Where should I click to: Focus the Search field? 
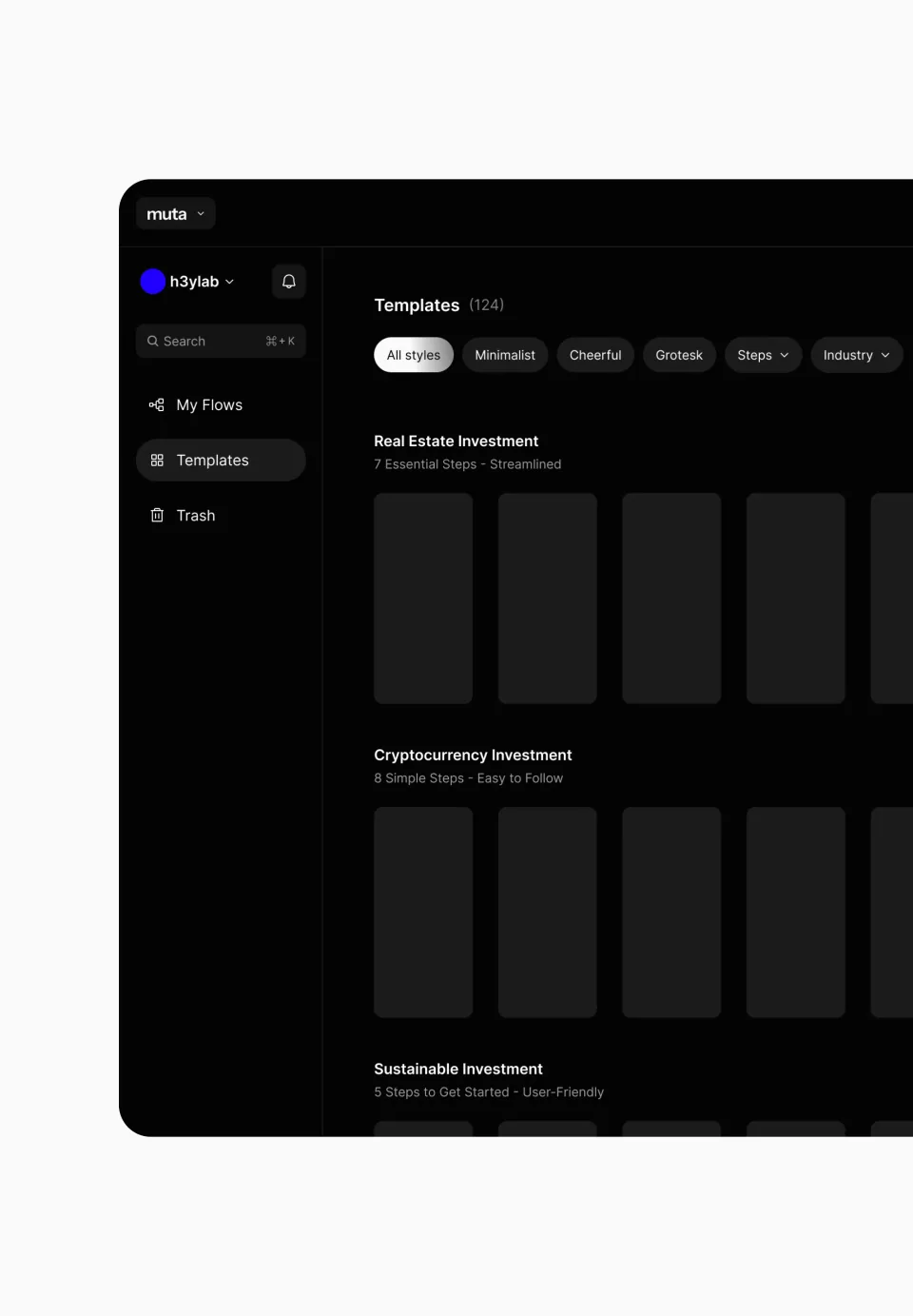click(221, 341)
